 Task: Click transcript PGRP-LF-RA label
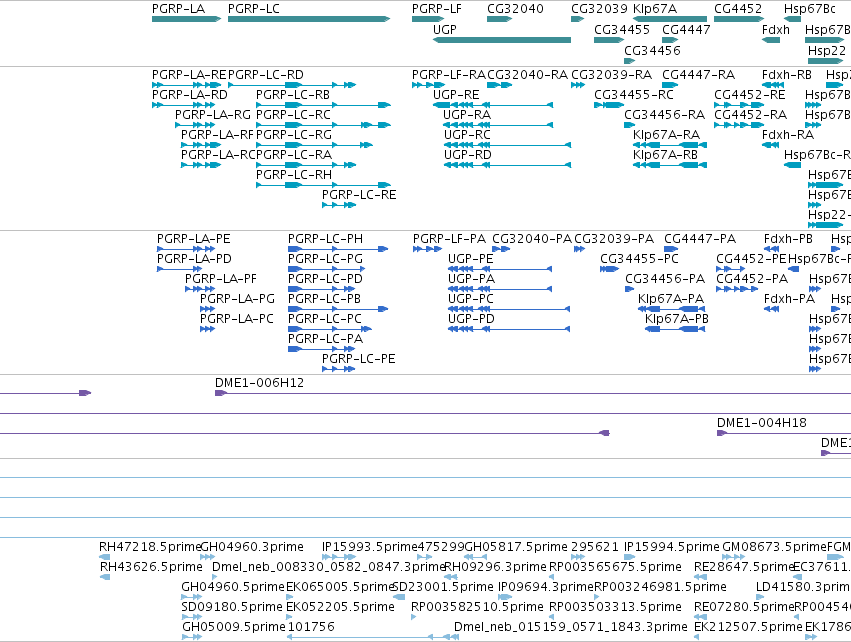[449, 74]
